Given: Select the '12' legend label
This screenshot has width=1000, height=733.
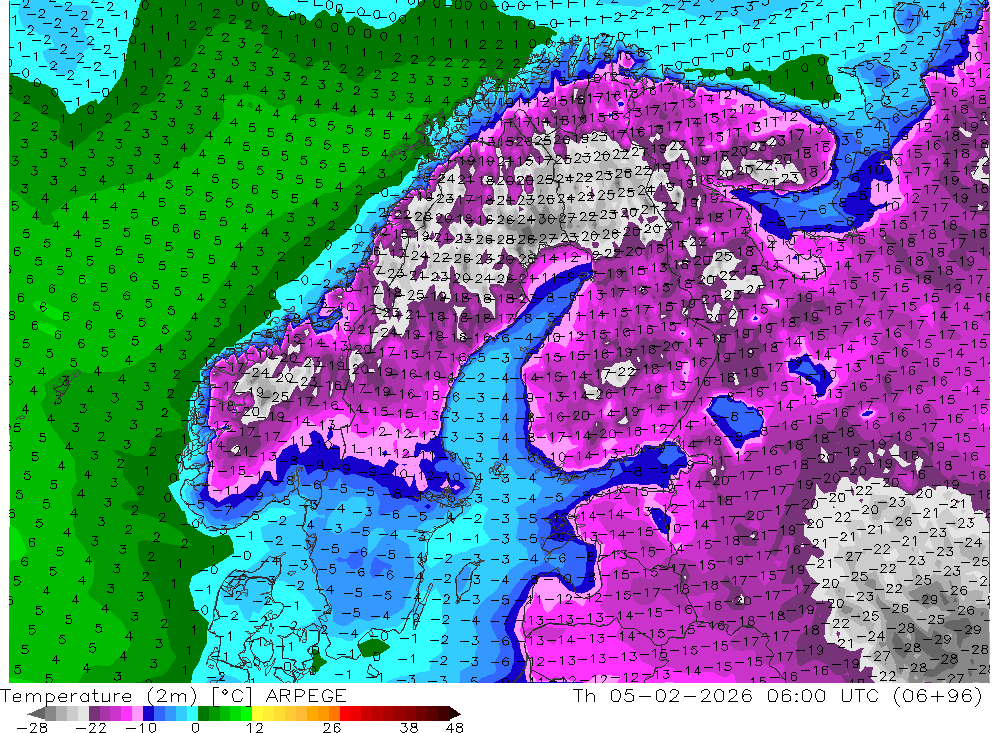Looking at the screenshot, I should (254, 727).
